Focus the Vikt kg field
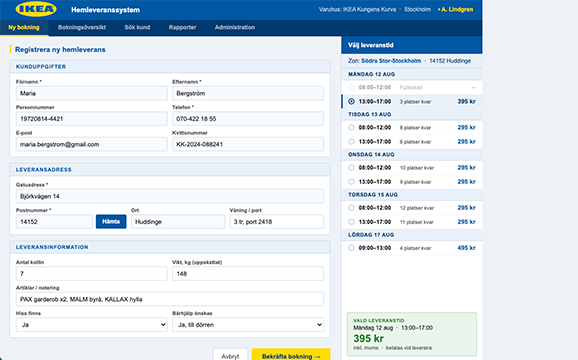This screenshot has height=360, width=578. [x=248, y=274]
